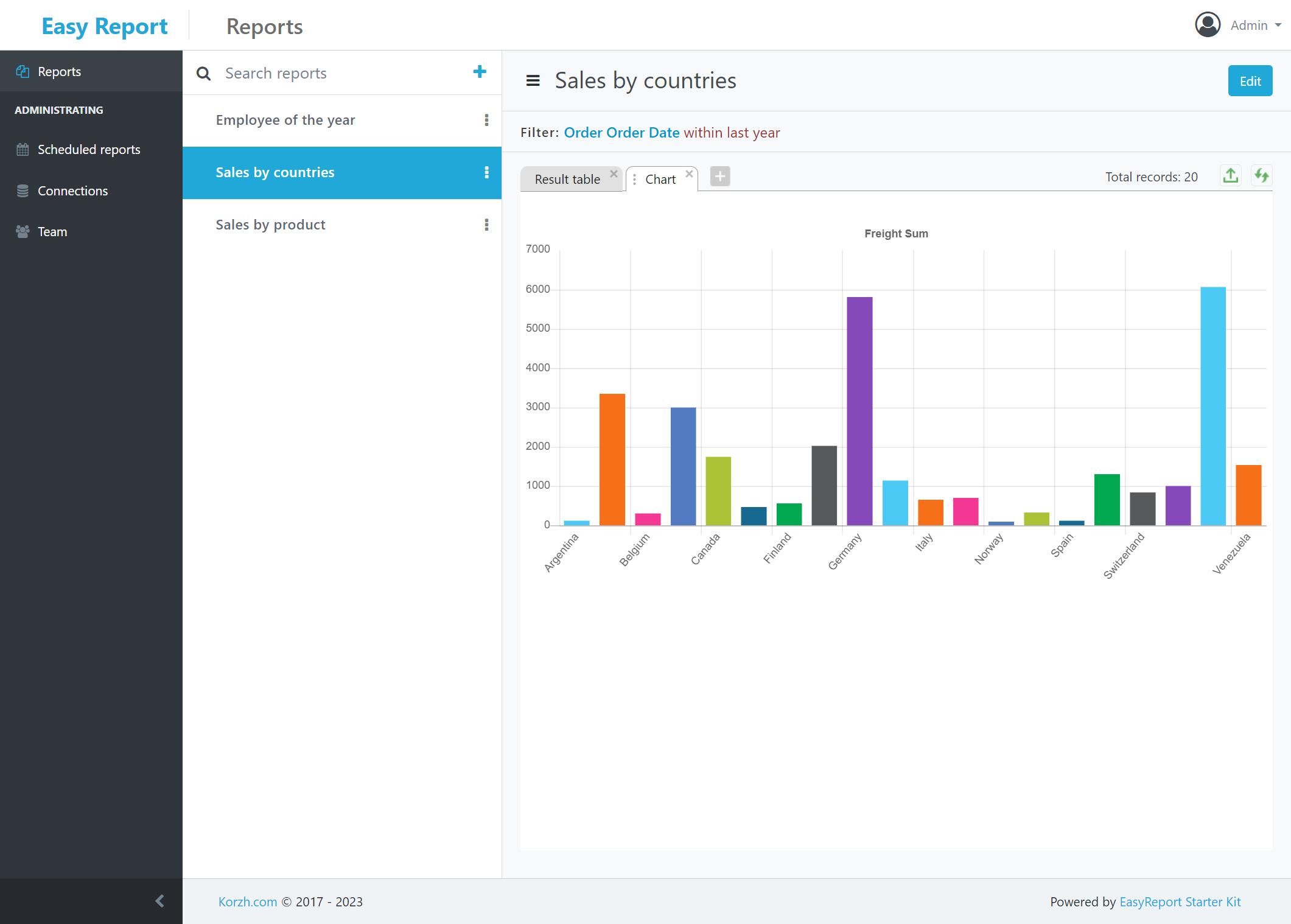Viewport: 1291px width, 924px height.
Task: Click the Edit button
Action: pos(1250,81)
